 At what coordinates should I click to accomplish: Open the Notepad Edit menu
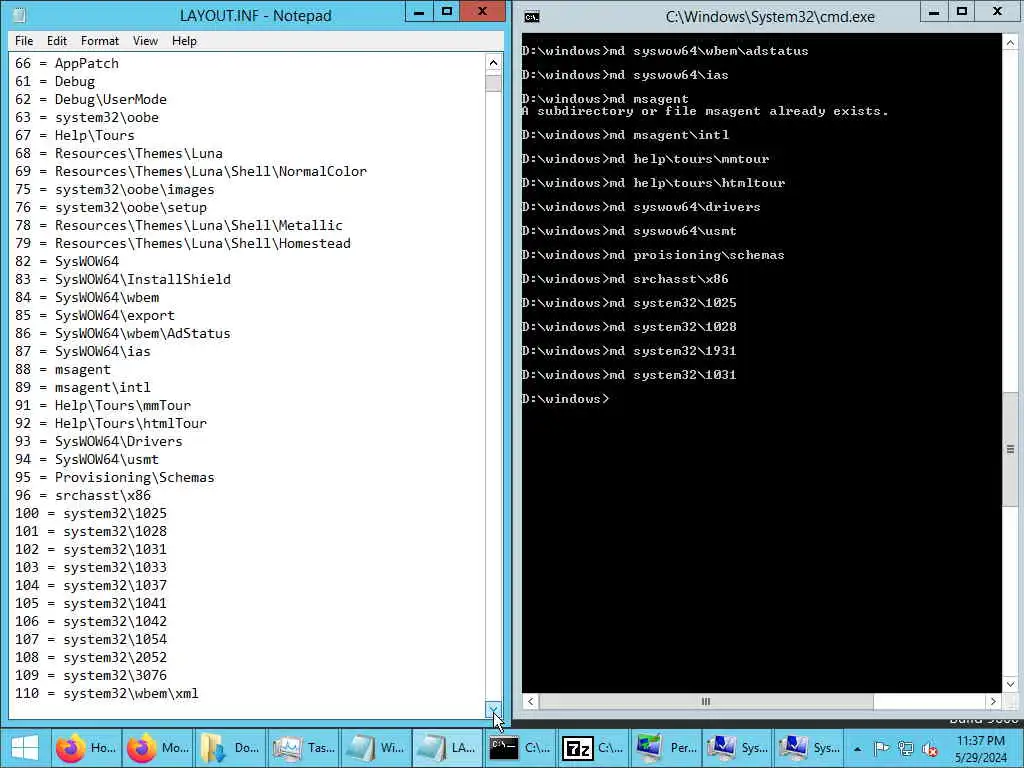(57, 40)
